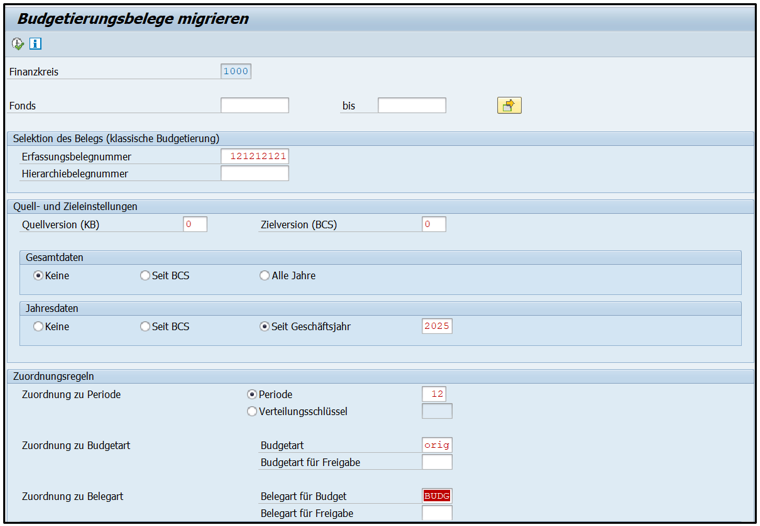Click the Geschäftsjahr field showing 2025
Image resolution: width=760 pixels, height=526 pixels.
pos(437,326)
